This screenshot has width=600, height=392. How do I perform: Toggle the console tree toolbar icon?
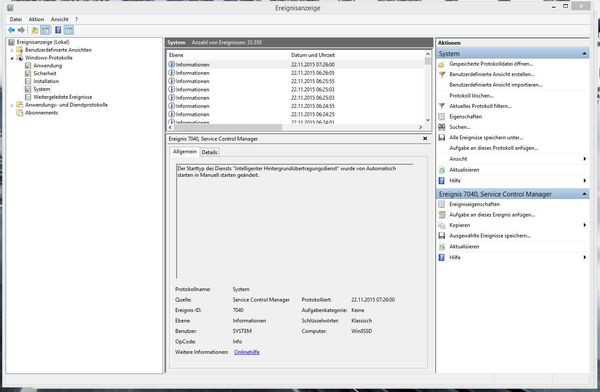46,30
